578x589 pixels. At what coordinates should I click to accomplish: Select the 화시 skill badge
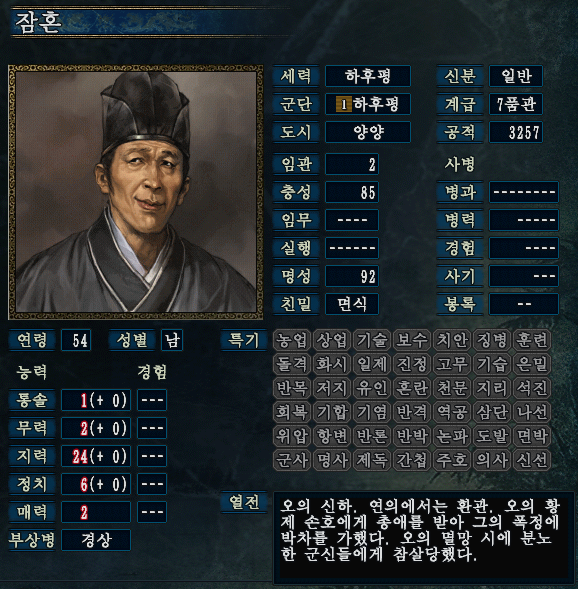[x=332, y=364]
